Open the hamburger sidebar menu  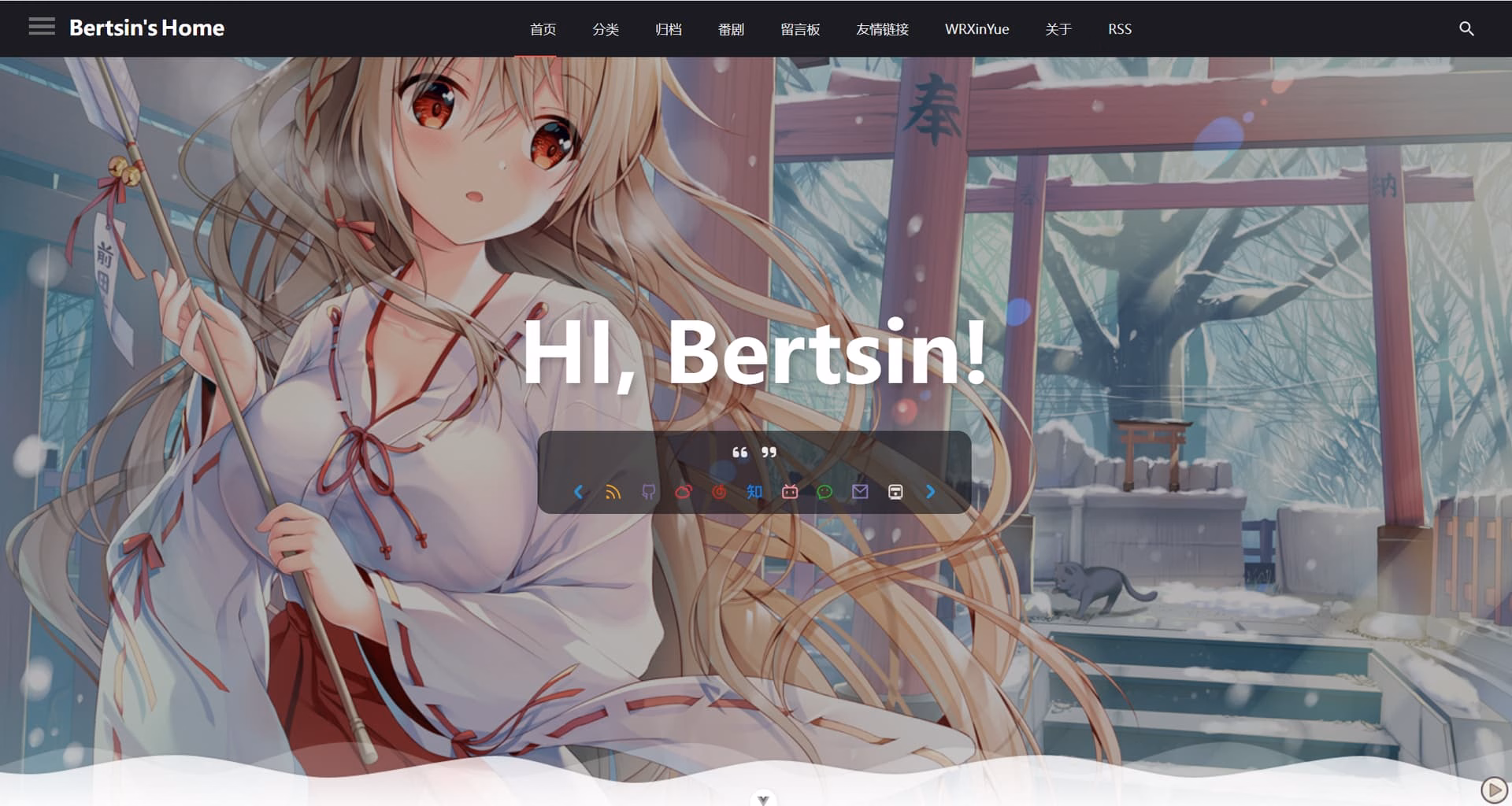point(42,28)
